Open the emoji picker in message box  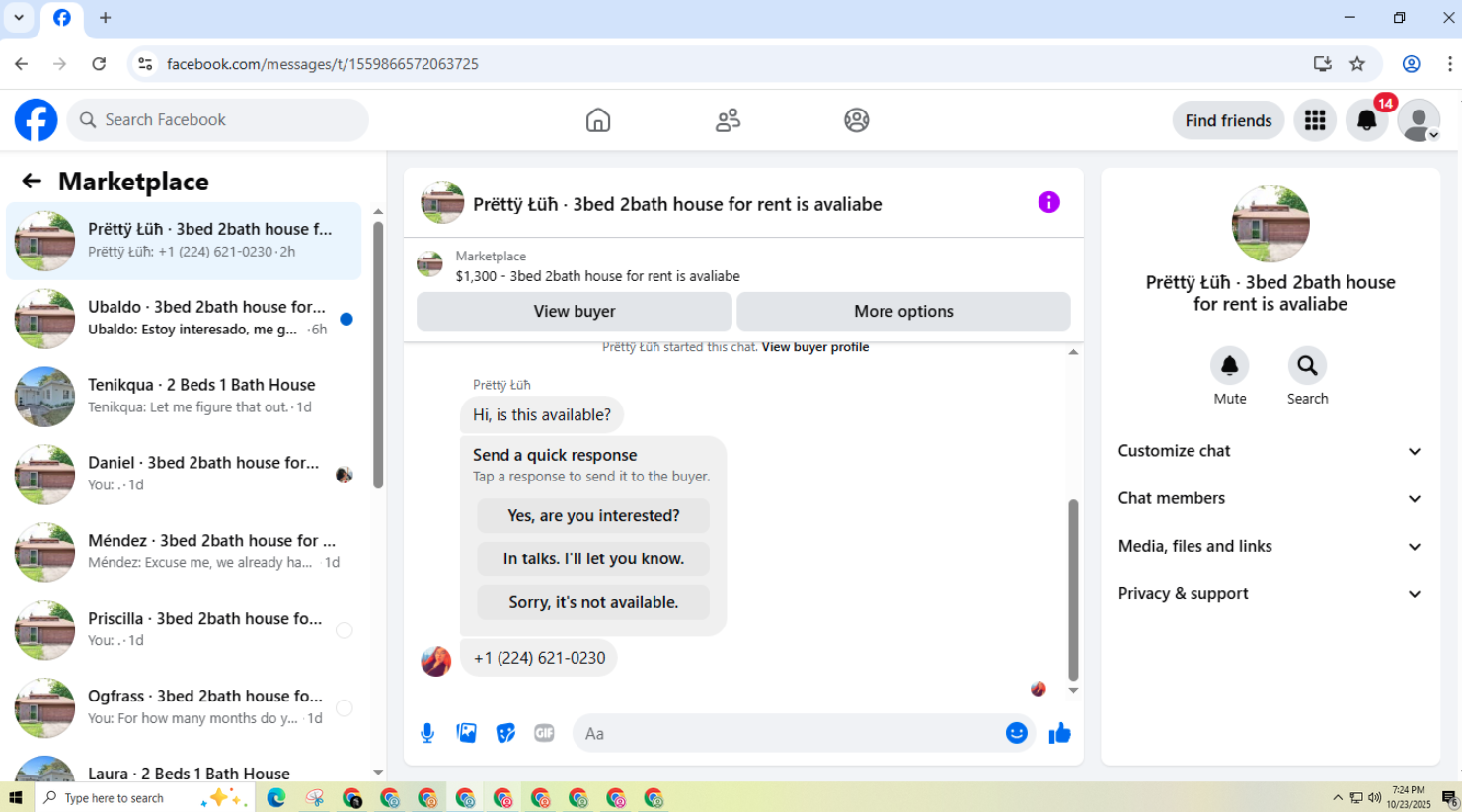[1017, 733]
